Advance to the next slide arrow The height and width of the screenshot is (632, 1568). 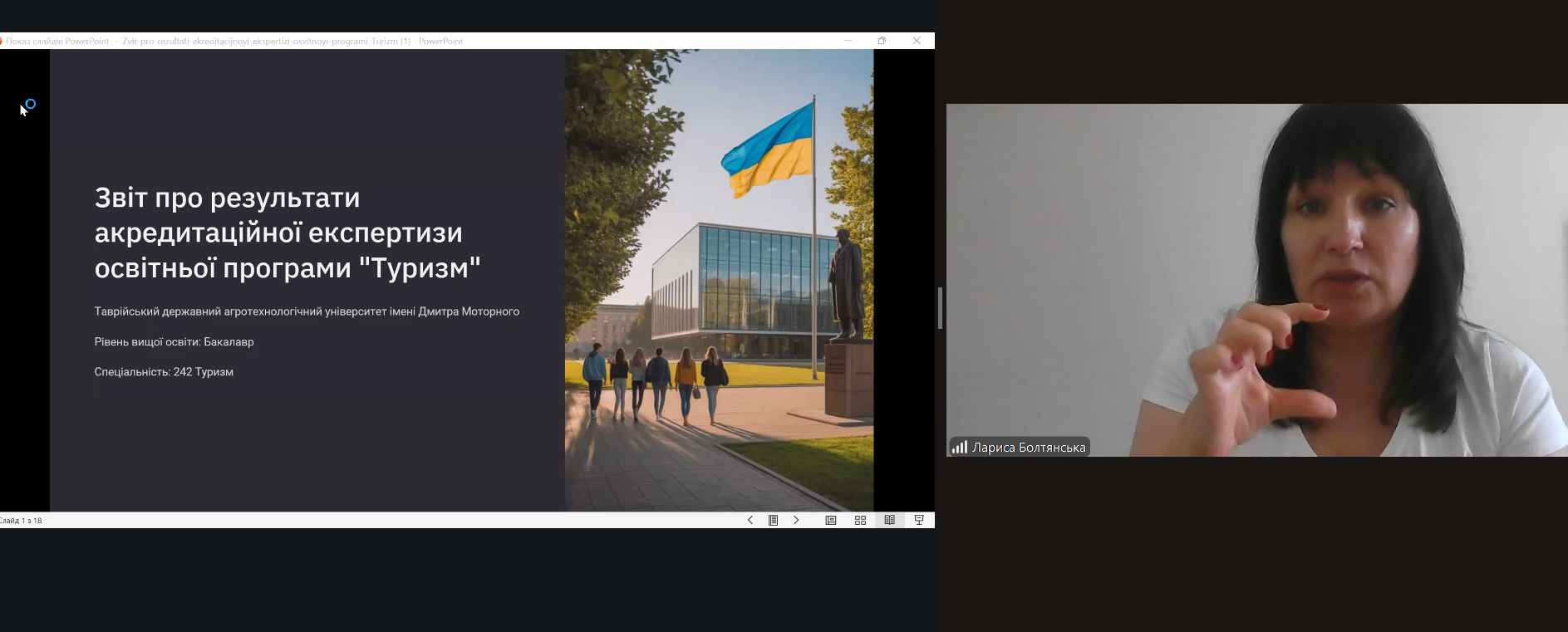tap(796, 520)
